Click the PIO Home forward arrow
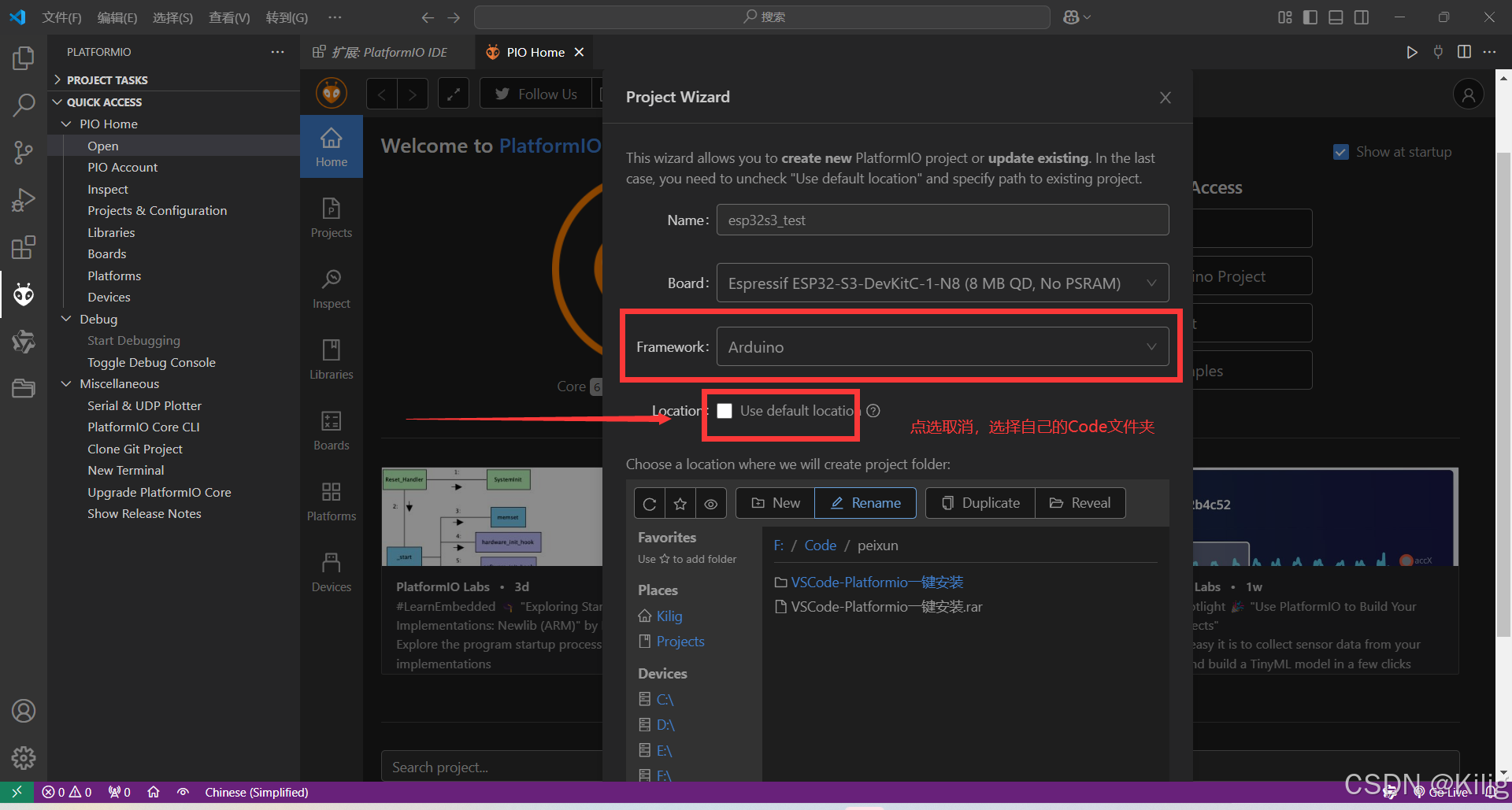 tap(413, 94)
